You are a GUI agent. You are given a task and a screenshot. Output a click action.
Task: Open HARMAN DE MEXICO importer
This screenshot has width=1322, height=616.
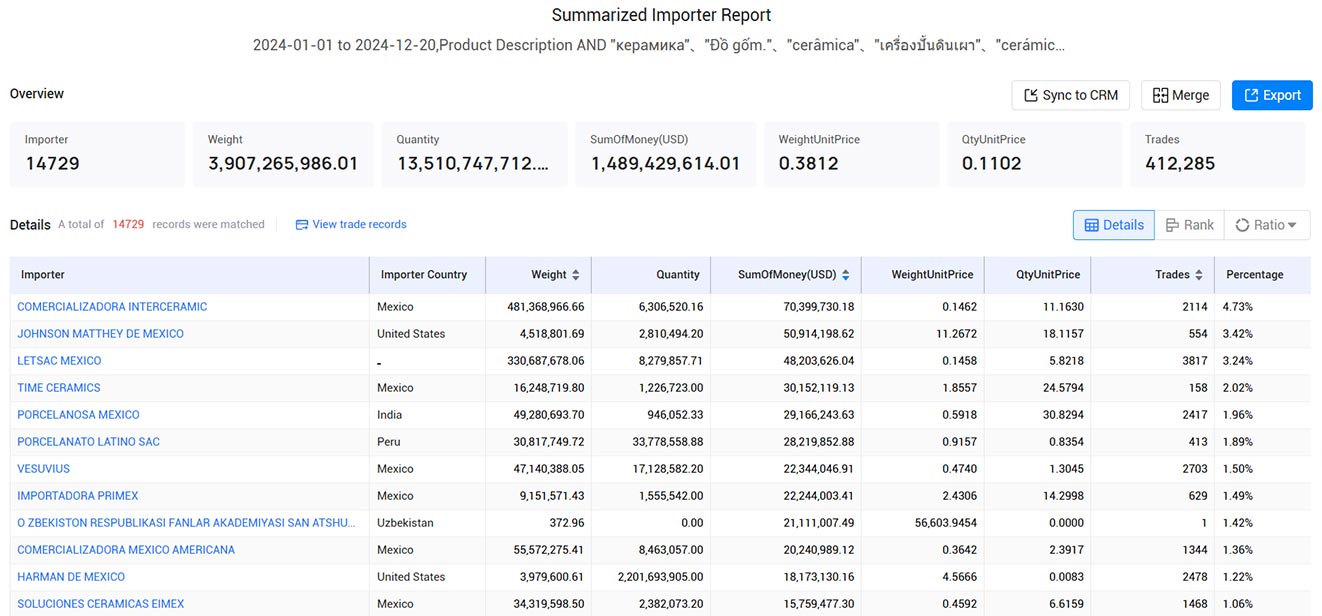click(x=71, y=577)
